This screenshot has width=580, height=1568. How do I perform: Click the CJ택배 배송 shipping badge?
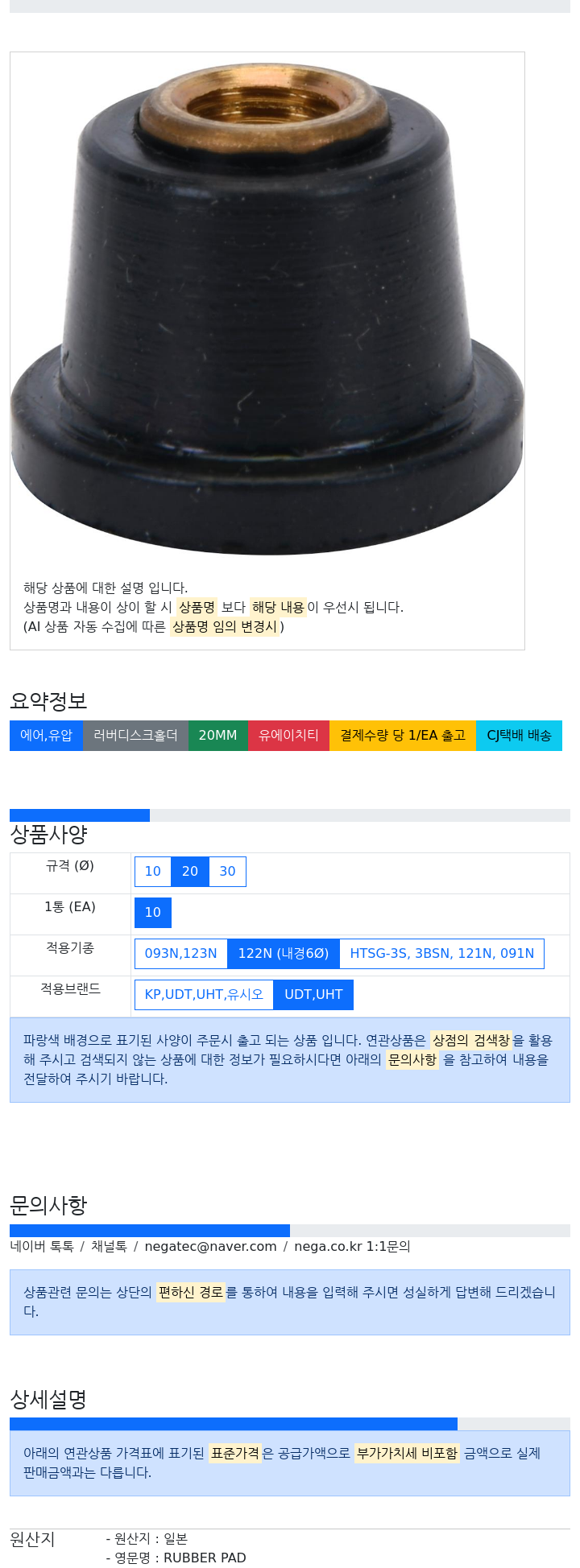519,736
